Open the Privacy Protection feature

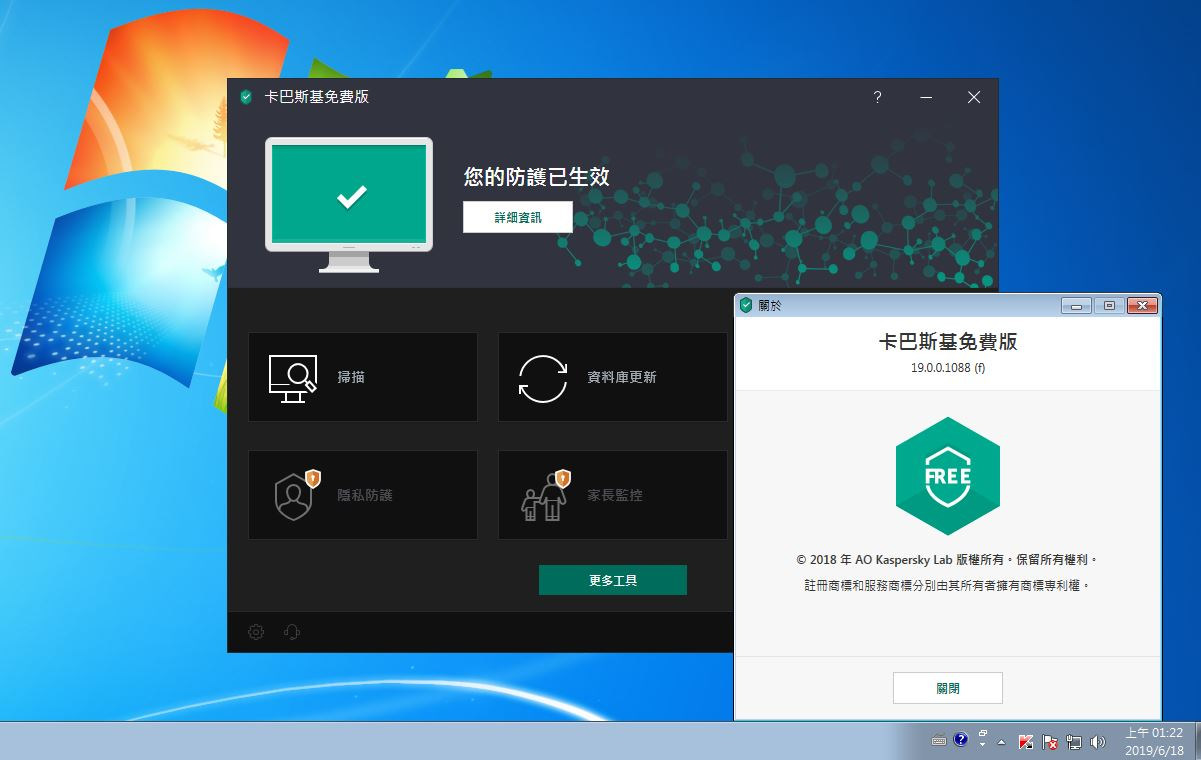coord(362,494)
